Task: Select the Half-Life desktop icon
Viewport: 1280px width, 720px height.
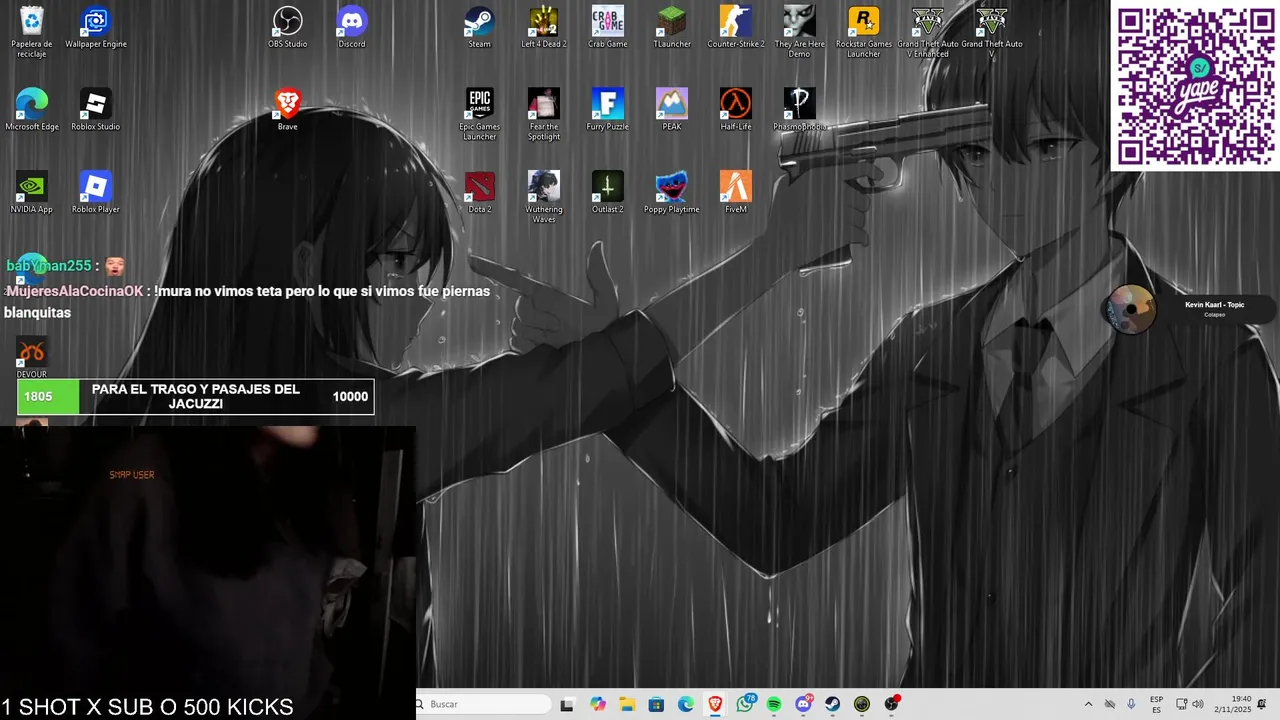Action: click(x=736, y=110)
